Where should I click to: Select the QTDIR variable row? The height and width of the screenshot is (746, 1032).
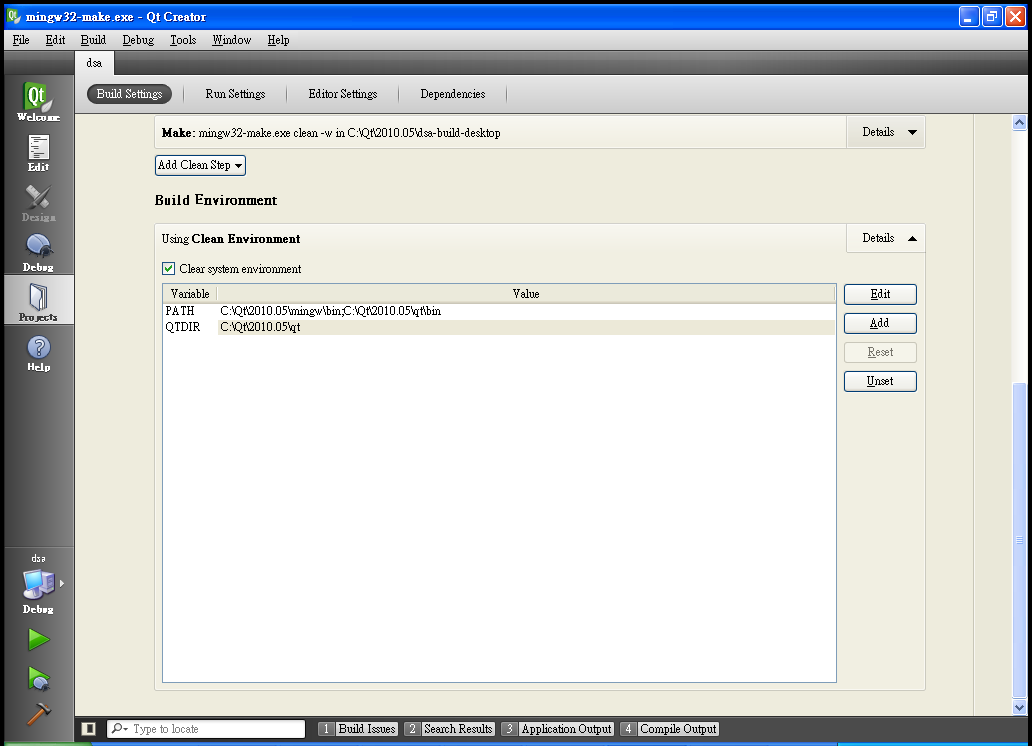pyautogui.click(x=499, y=327)
